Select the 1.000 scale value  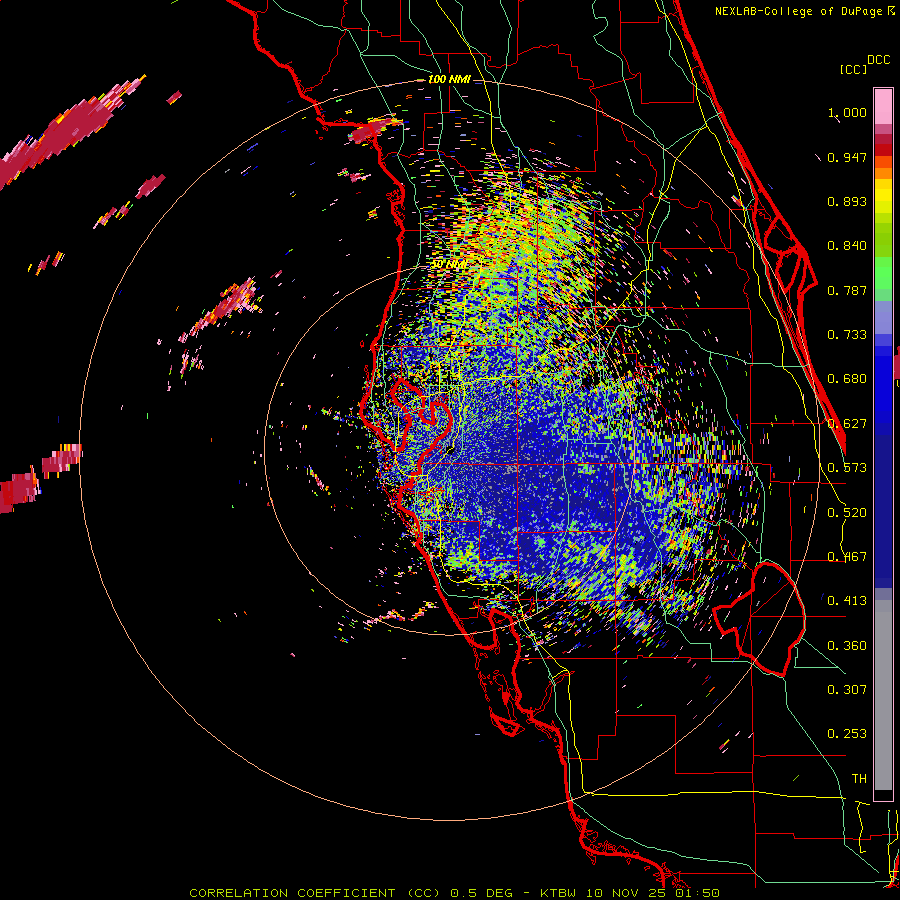[x=847, y=112]
